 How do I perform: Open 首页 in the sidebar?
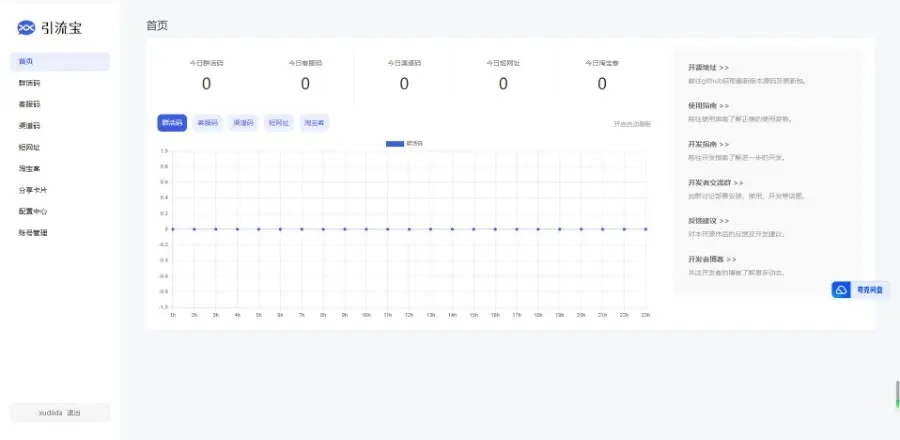click(x=60, y=61)
